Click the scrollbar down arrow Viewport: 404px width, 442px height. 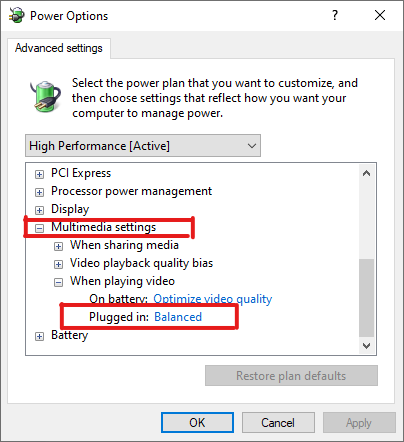coord(367,346)
